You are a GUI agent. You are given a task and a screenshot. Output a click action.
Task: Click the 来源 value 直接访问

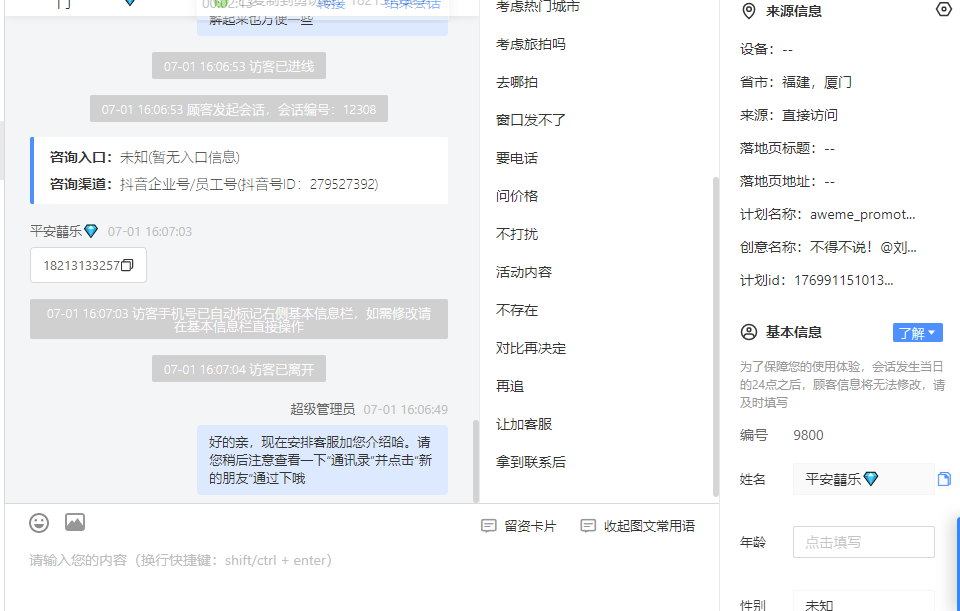pyautogui.click(x=809, y=115)
